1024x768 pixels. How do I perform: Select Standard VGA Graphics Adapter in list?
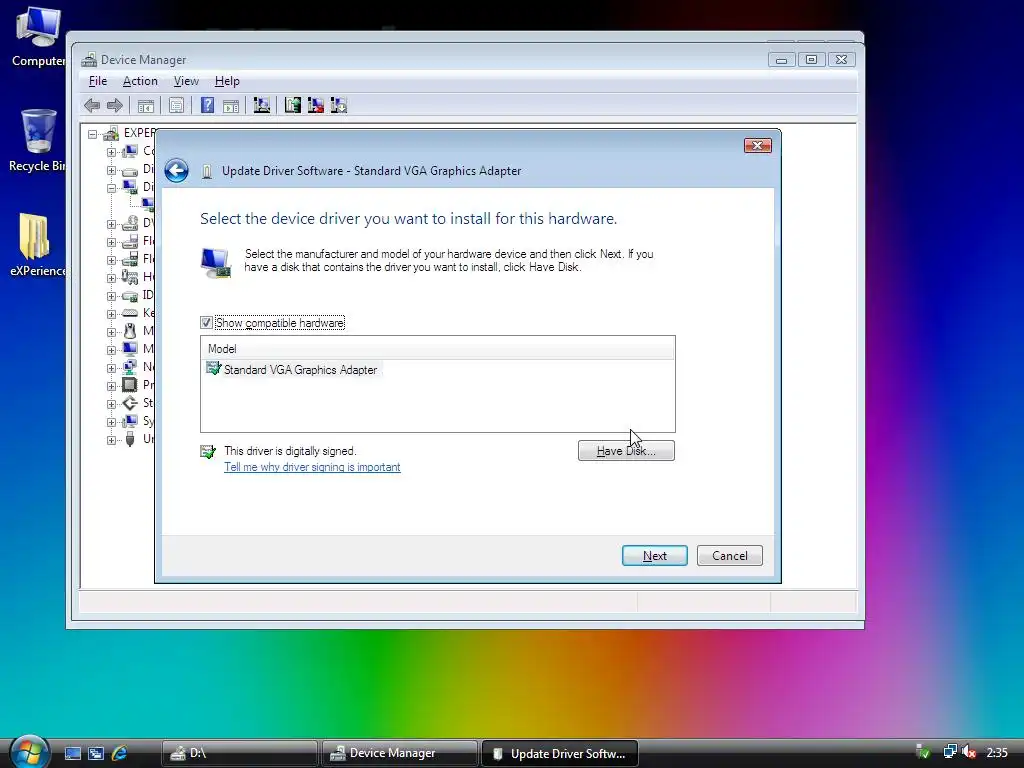pyautogui.click(x=300, y=370)
